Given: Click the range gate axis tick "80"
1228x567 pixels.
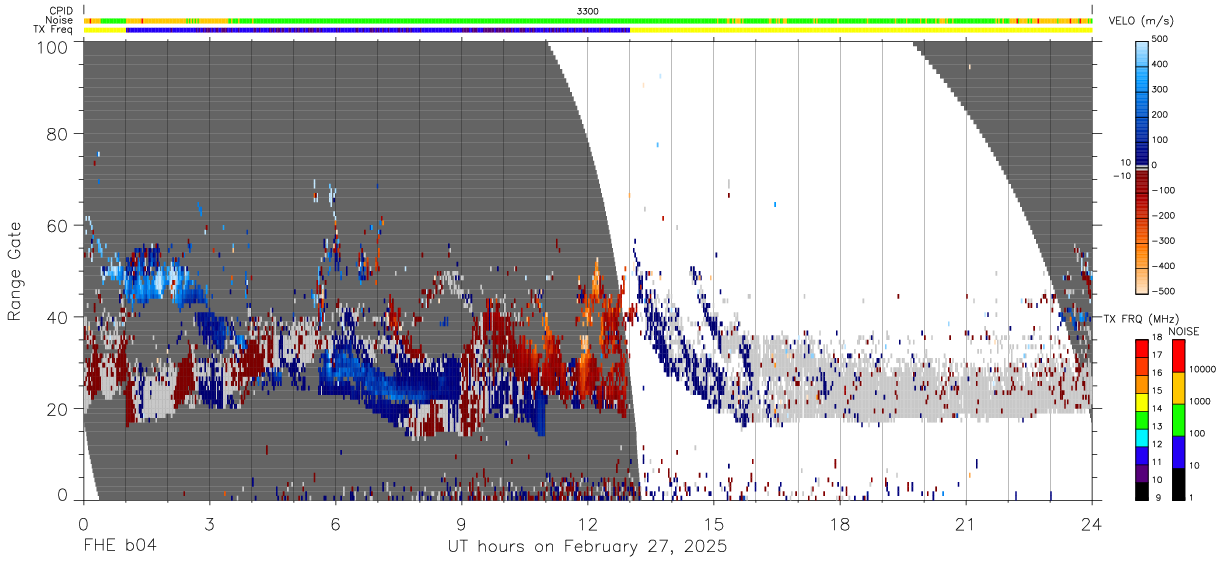Looking at the screenshot, I should (58, 134).
